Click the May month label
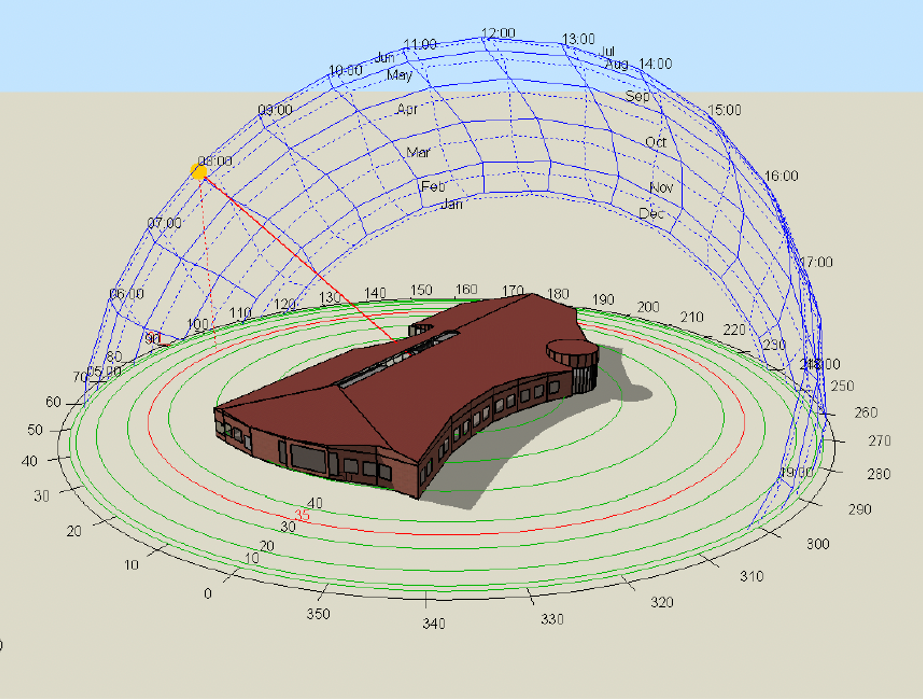Image resolution: width=923 pixels, height=700 pixels. [400, 75]
